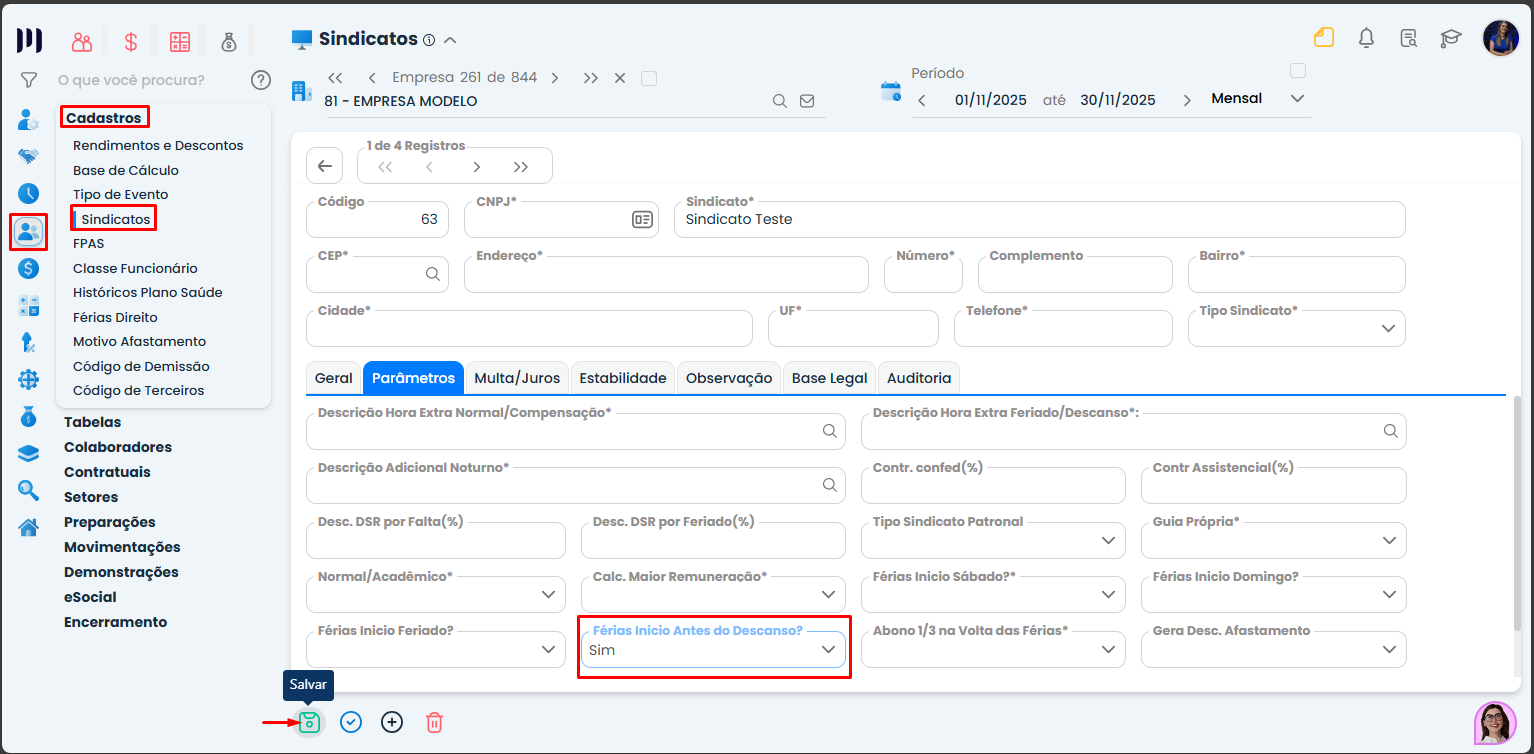Screen dimensions: 1534x754
Task: Click the help question mark icon
Action: tap(261, 80)
